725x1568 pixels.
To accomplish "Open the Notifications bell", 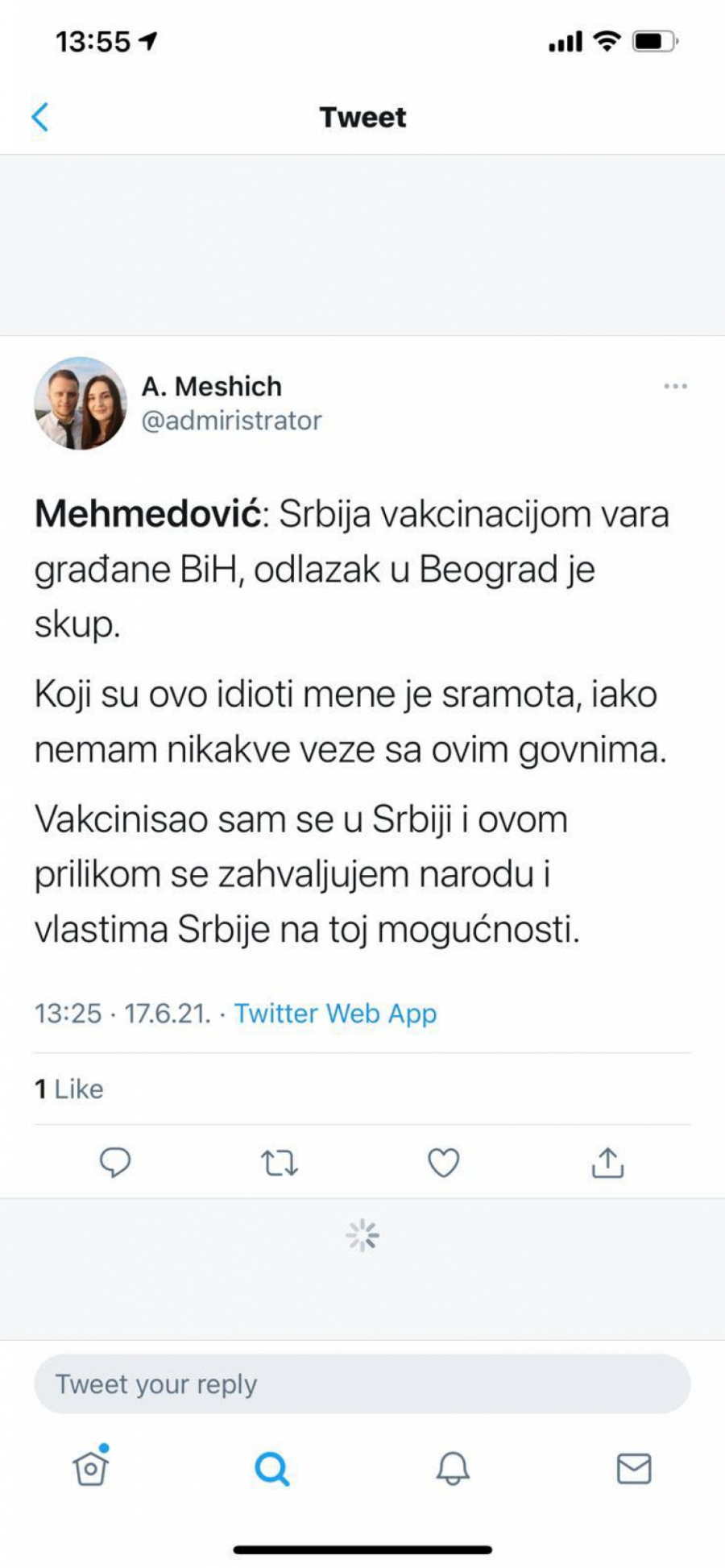I will pos(453,1468).
